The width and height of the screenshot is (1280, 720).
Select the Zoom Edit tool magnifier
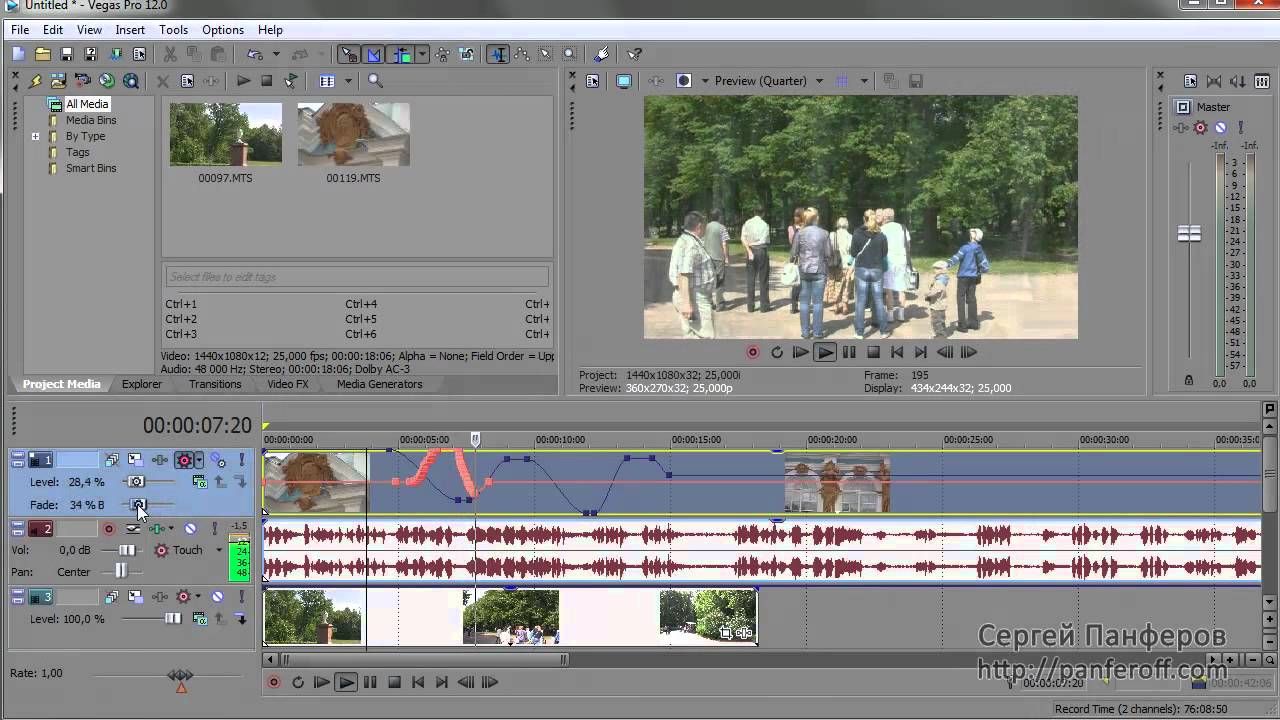click(570, 55)
